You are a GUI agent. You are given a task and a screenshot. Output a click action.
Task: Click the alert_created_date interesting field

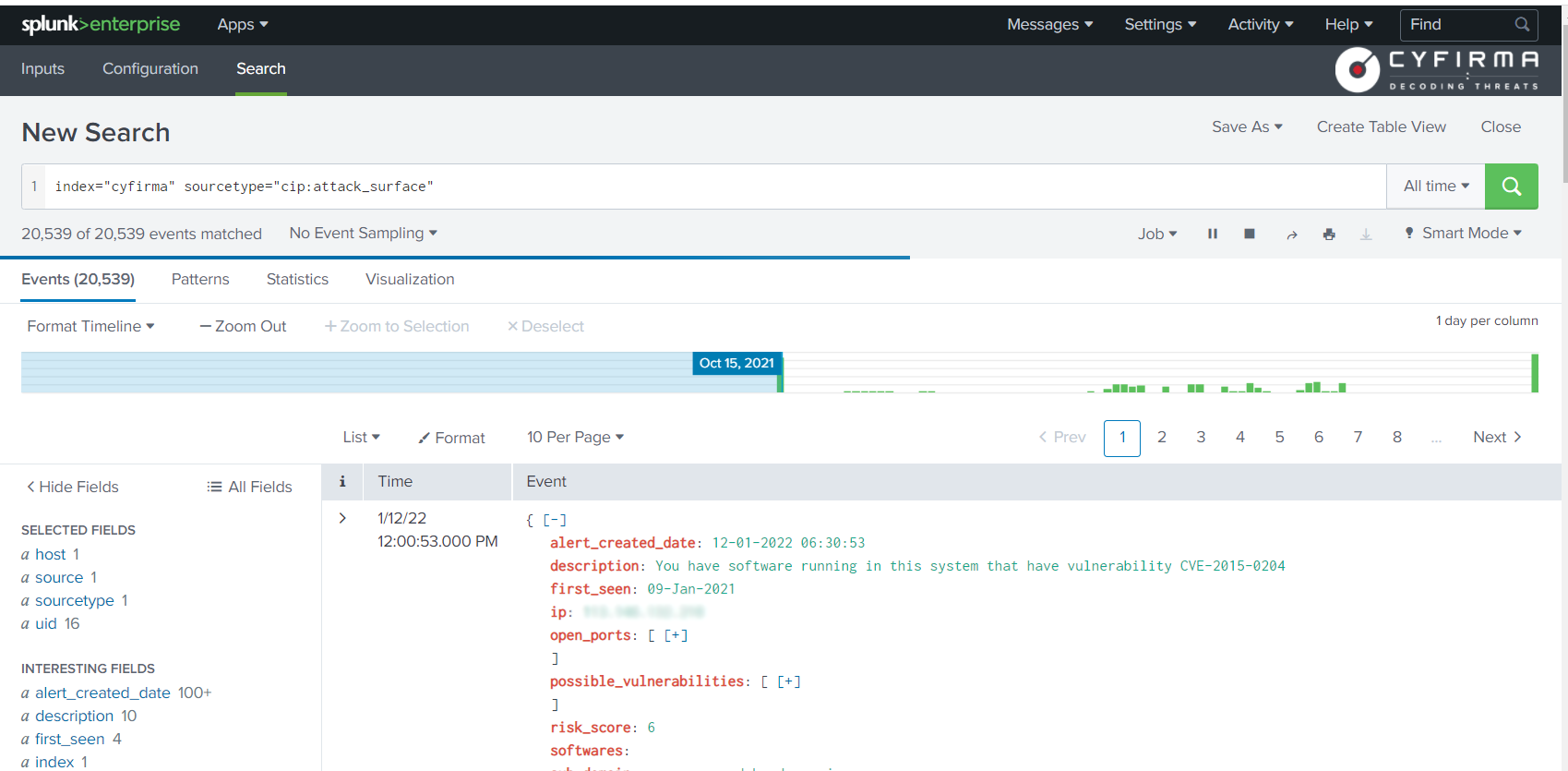[x=102, y=693]
